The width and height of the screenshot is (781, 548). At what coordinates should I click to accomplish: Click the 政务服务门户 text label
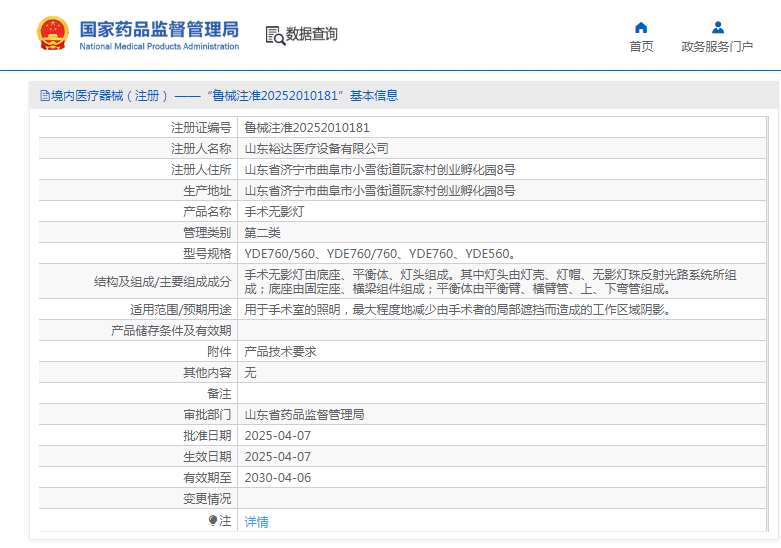point(717,46)
